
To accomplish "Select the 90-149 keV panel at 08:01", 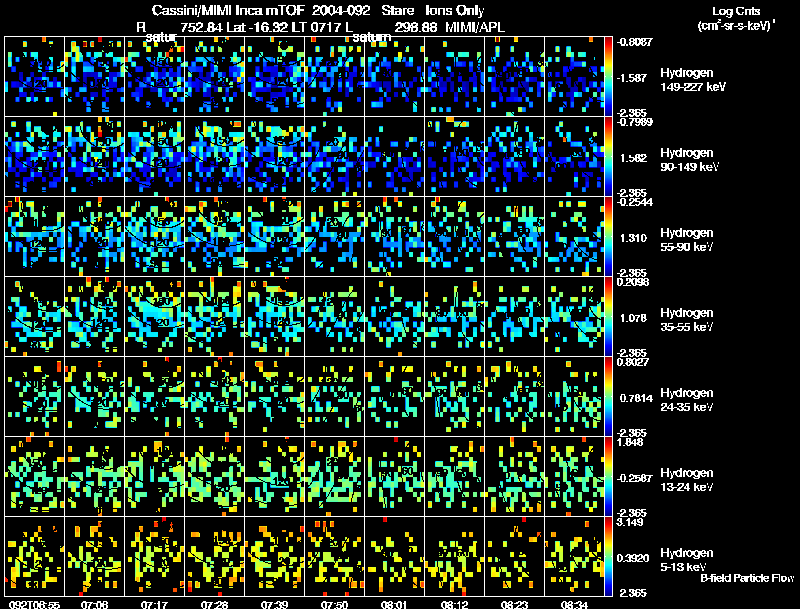I will pyautogui.click(x=394, y=157).
